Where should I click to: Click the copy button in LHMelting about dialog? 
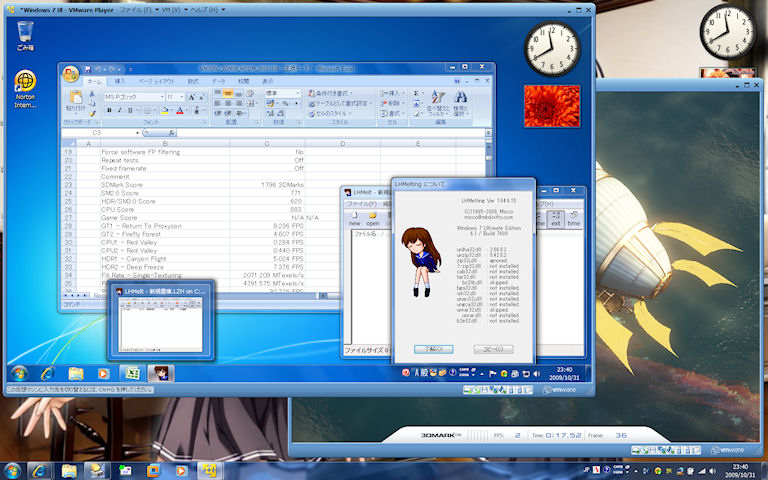493,349
